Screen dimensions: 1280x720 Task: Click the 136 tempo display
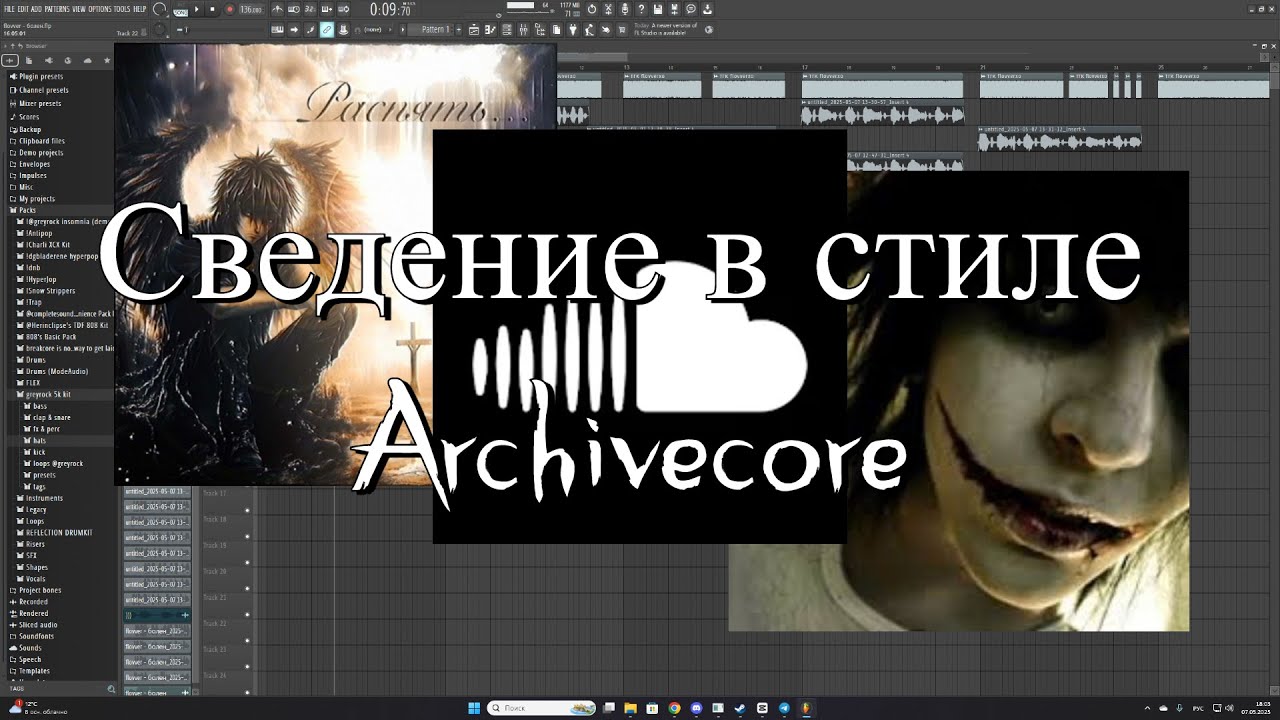click(251, 9)
